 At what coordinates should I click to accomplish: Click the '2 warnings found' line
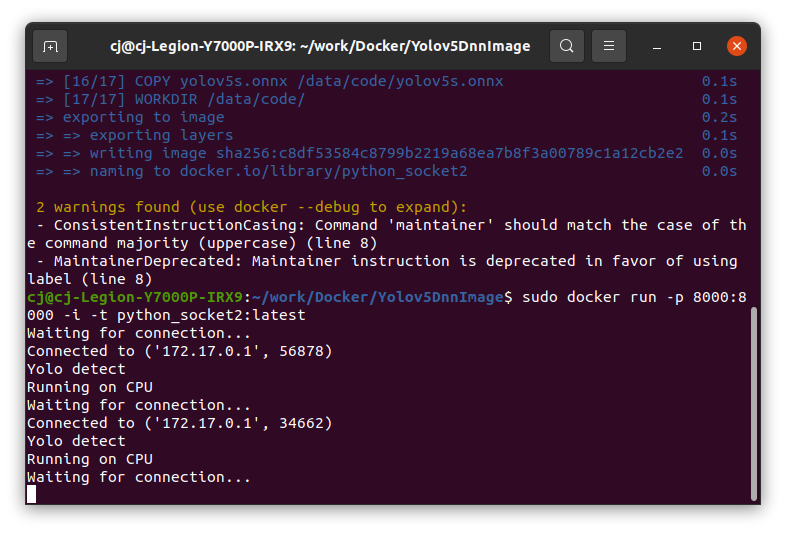[251, 207]
